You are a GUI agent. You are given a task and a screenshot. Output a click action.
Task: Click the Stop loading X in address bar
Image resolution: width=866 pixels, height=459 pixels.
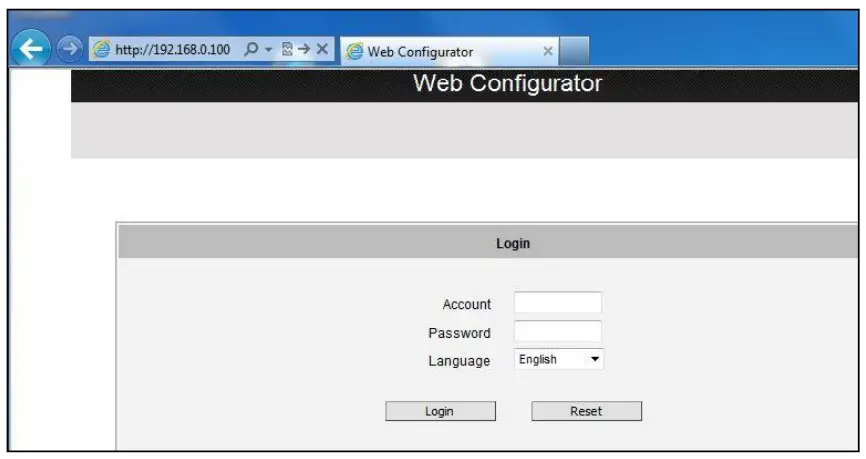[x=323, y=49]
